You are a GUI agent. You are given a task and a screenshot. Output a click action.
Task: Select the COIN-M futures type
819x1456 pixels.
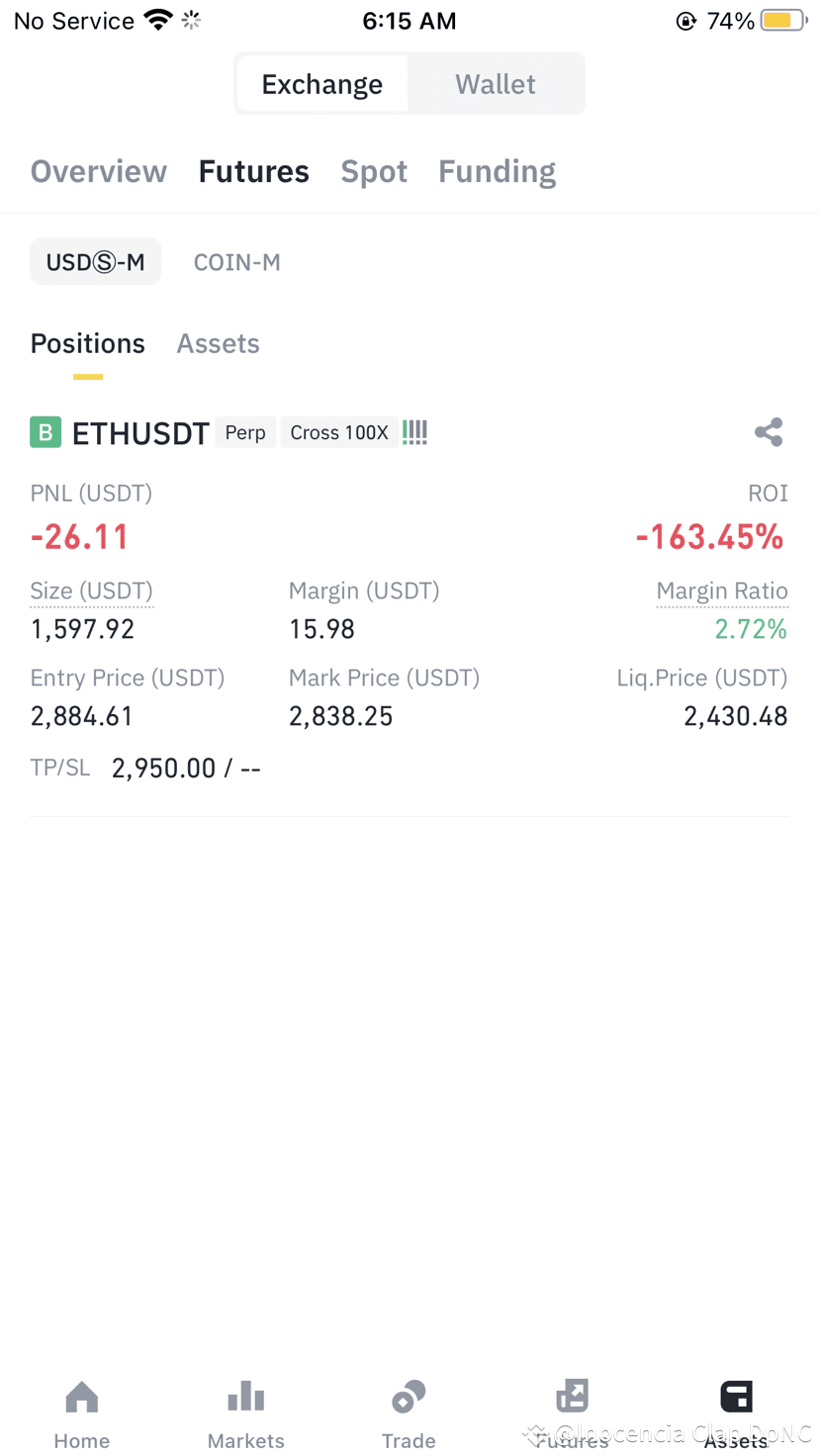coord(237,262)
